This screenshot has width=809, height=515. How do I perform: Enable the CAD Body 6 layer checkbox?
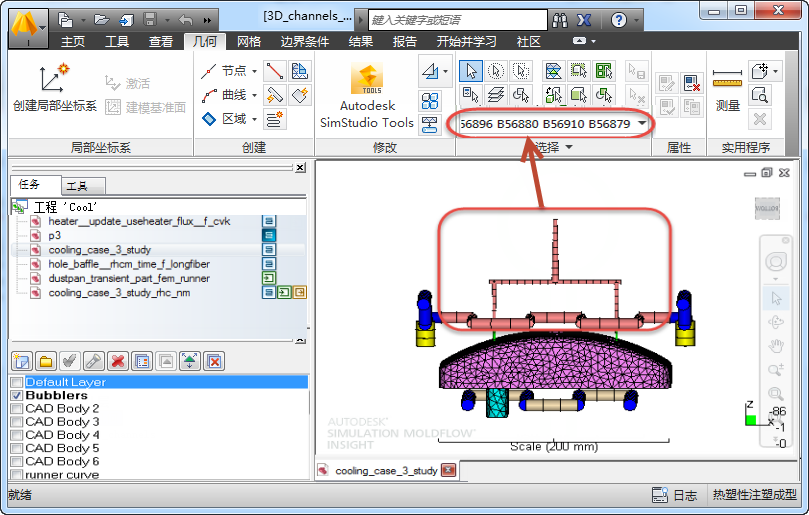click(x=17, y=461)
